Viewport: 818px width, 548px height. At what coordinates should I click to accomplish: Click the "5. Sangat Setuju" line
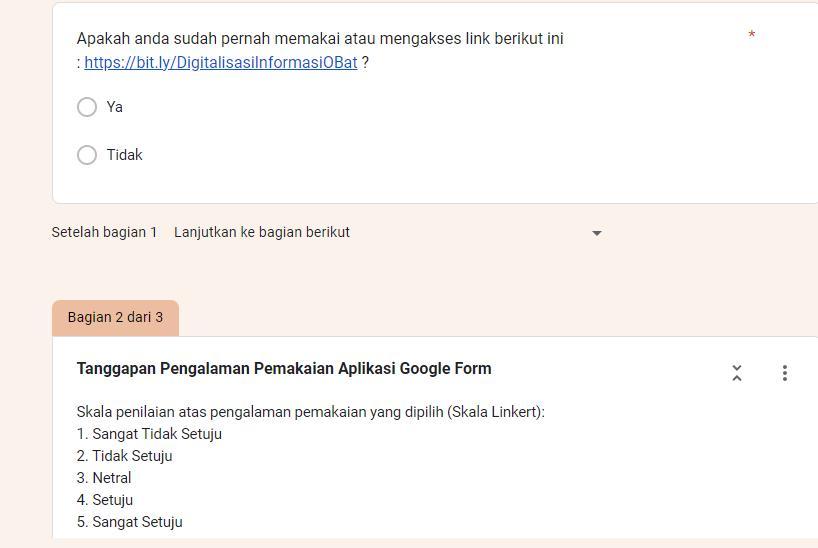coord(130,522)
